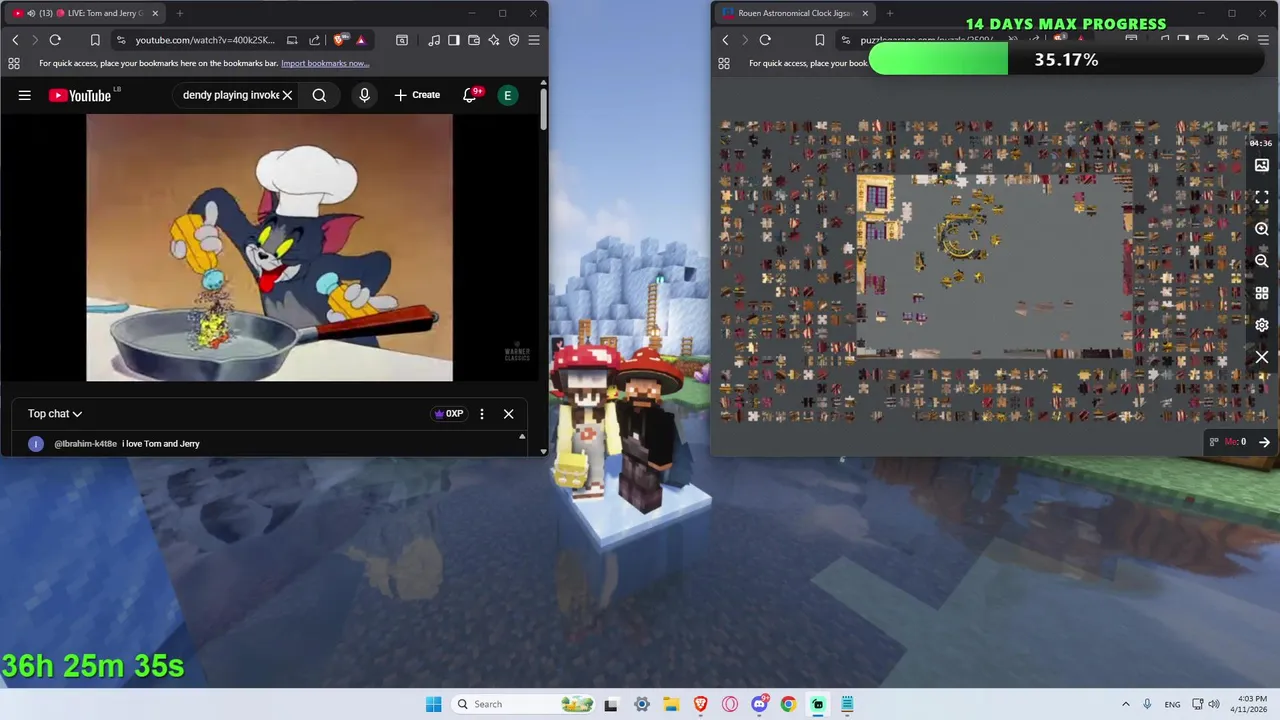1280x720 pixels.
Task: Arrange puzzle pieces with grid icon
Action: pos(1262,293)
